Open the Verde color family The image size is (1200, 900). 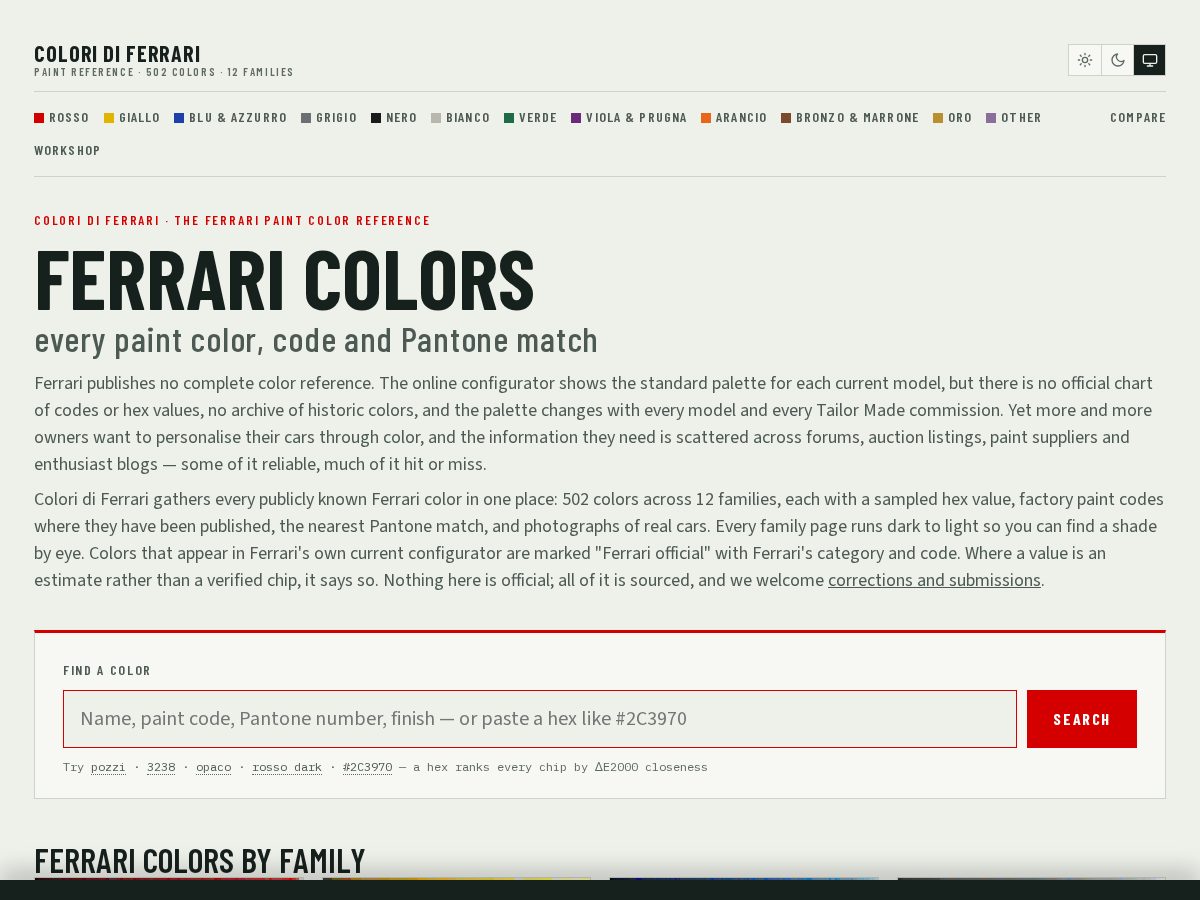(531, 118)
